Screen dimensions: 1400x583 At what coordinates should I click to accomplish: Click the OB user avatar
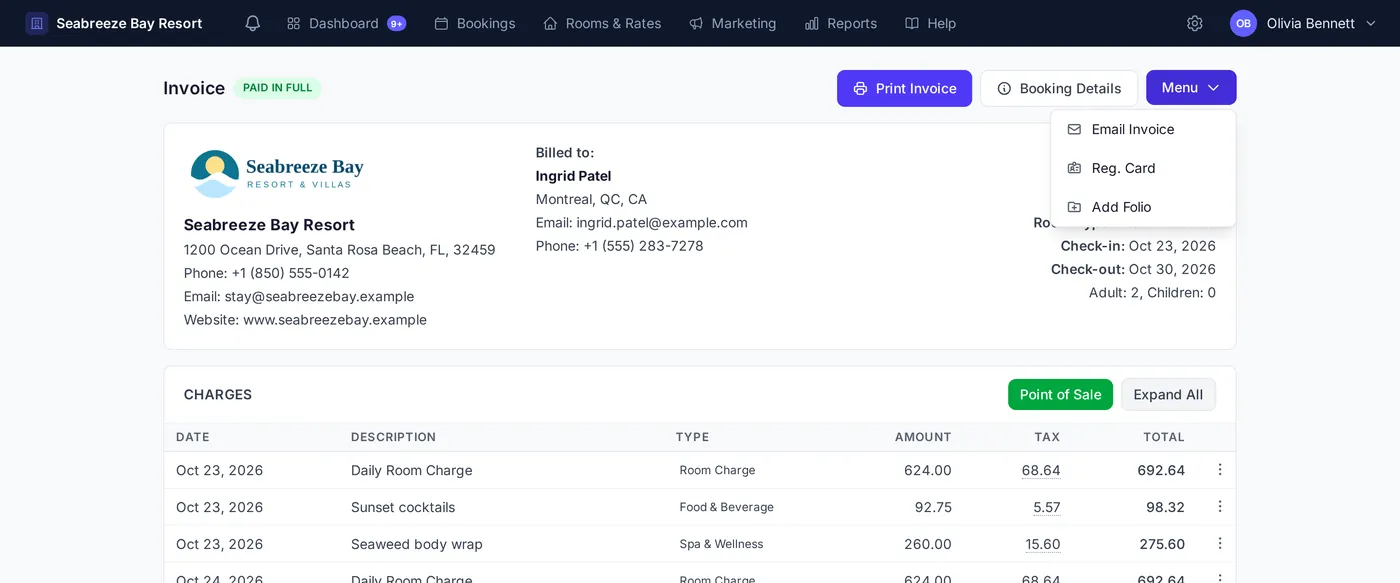click(x=1243, y=23)
